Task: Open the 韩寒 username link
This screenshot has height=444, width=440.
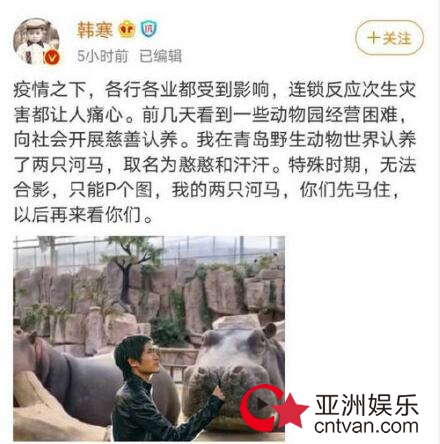Action: click(95, 30)
